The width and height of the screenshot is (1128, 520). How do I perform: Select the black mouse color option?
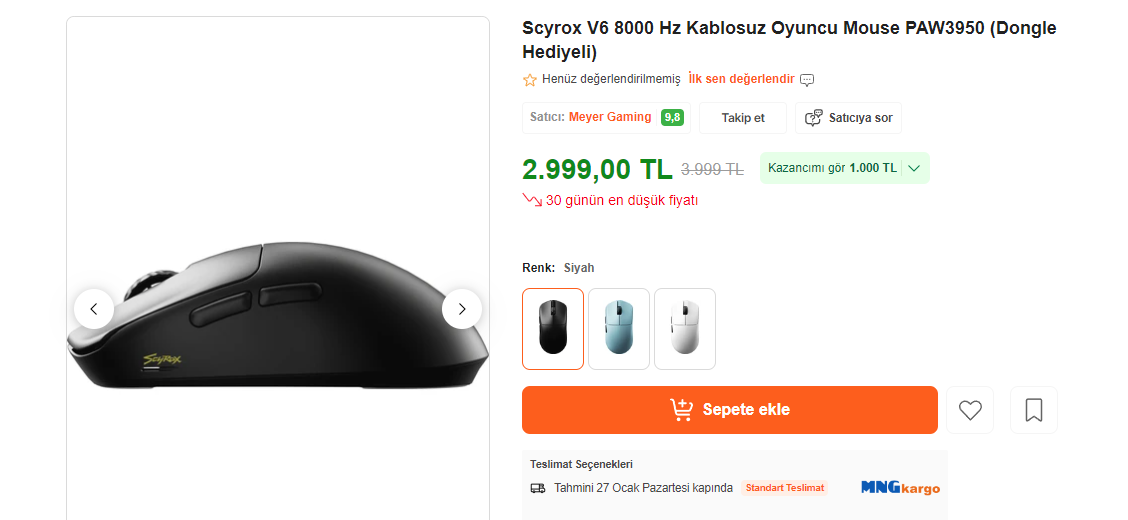553,329
